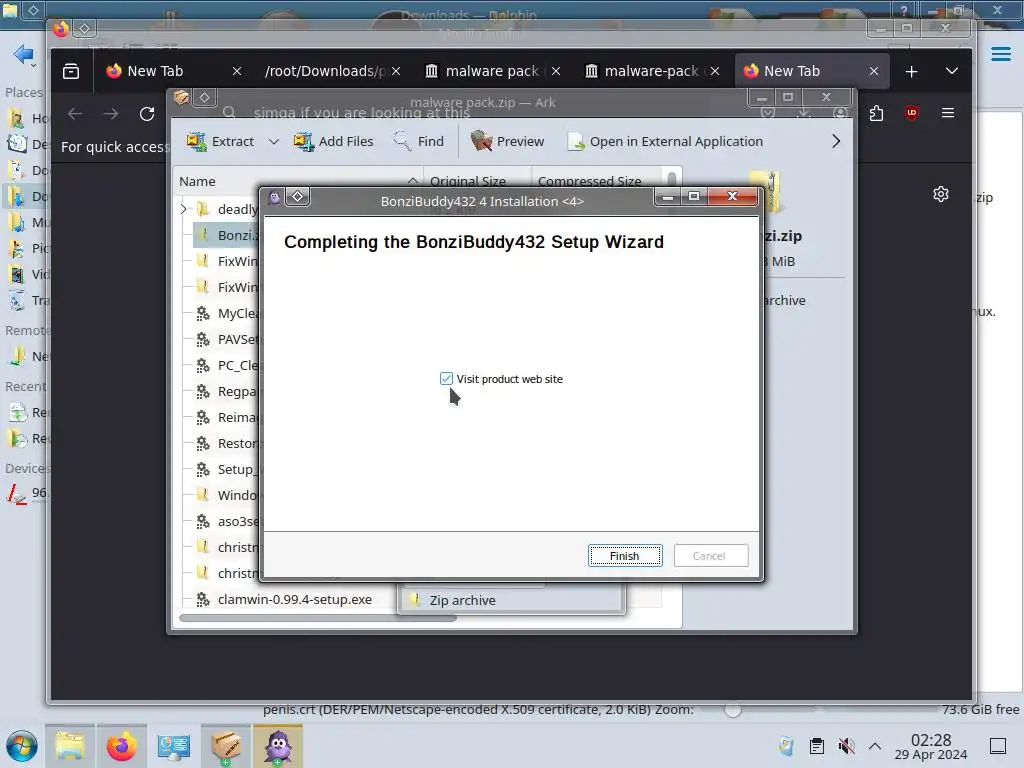
Task: Click the disabled Cancel button in the setup wizard
Action: (x=711, y=556)
